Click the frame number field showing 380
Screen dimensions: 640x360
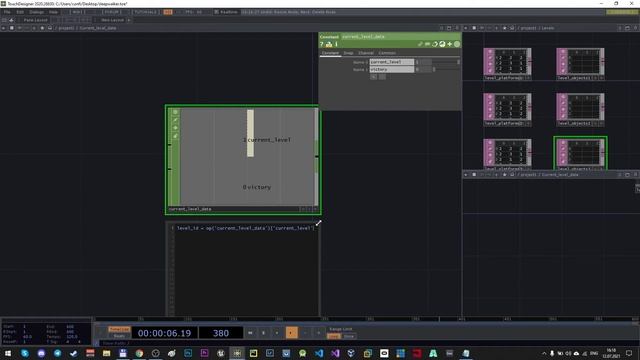pos(221,333)
